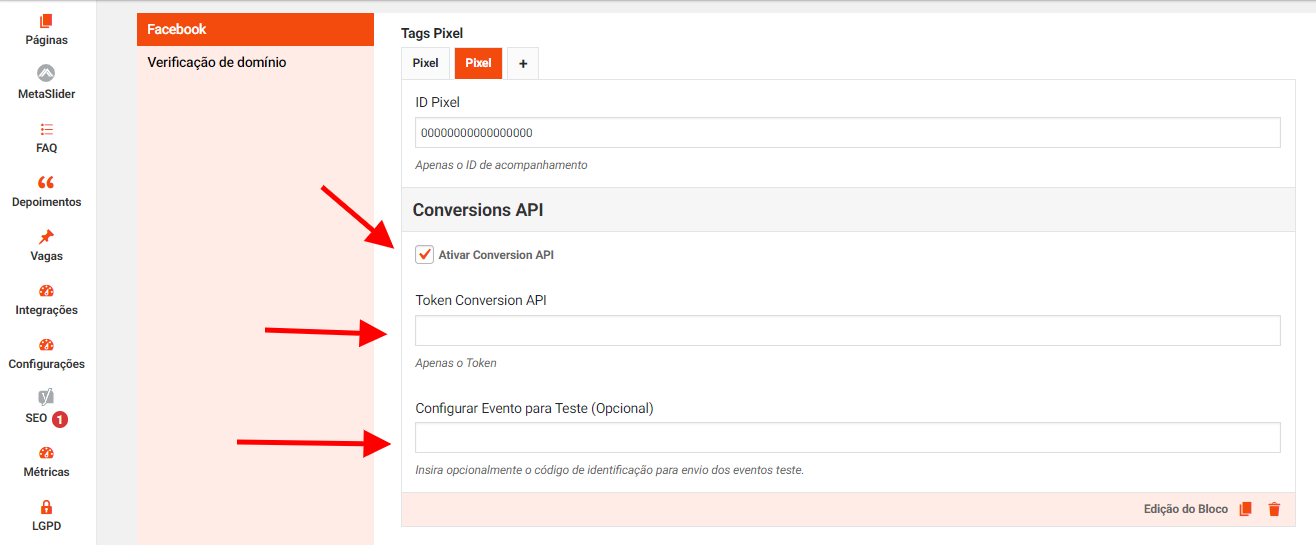Image resolution: width=1316 pixels, height=545 pixels.
Task: Add a new Pixel tab with plus
Action: coord(522,63)
